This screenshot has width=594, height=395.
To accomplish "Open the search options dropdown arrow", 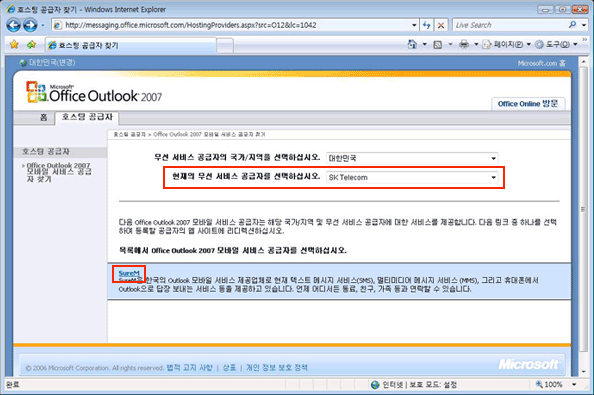I will point(584,25).
